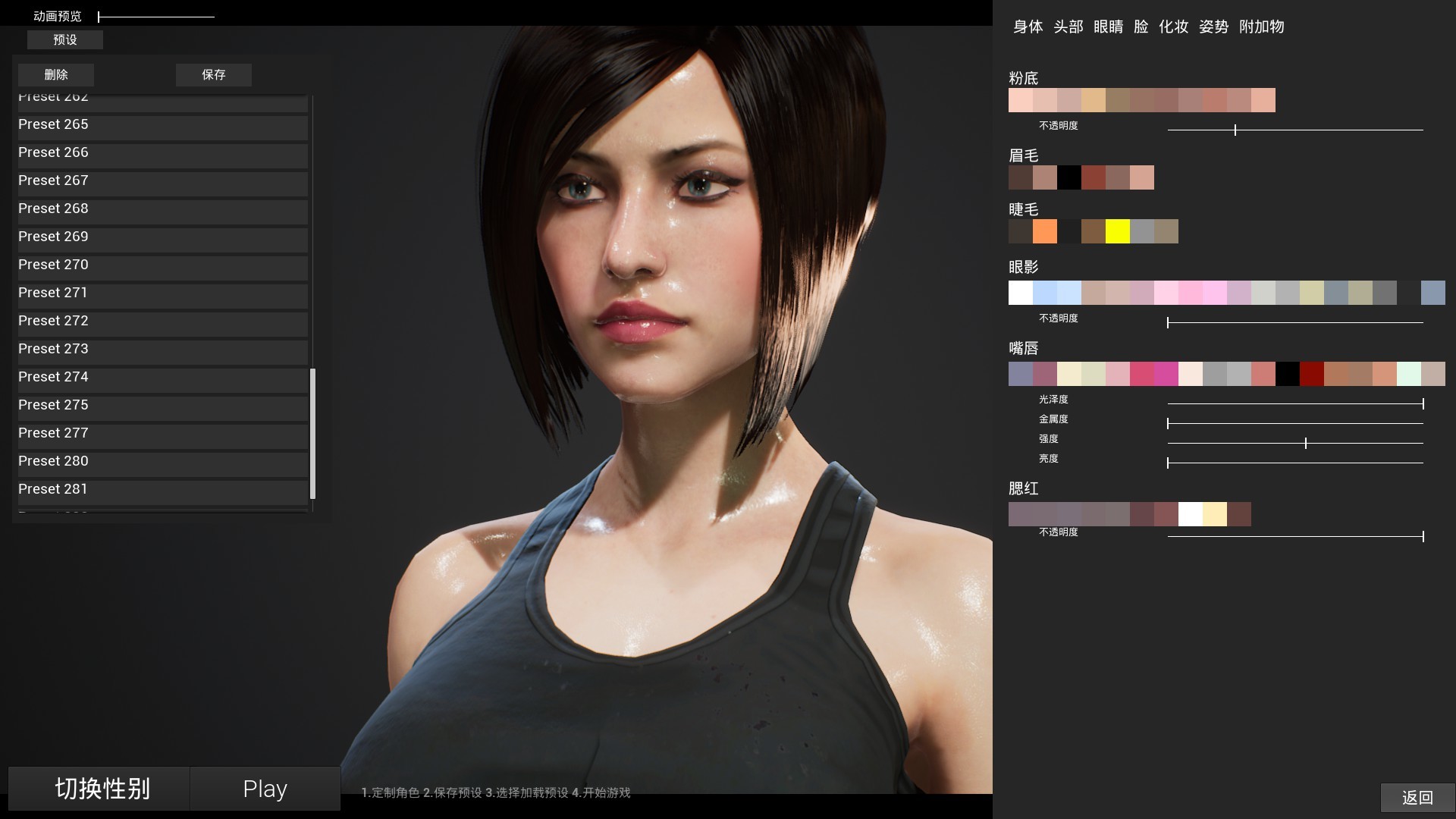Select the magenta lip color swatch
Viewport: 1456px width, 819px height.
1166,374
